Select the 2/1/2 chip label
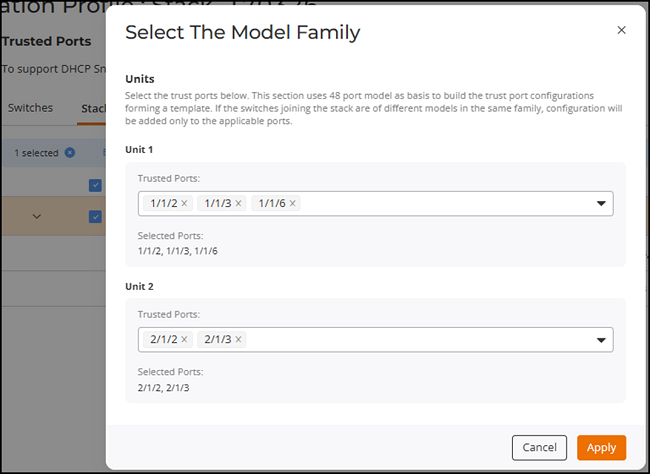Image resolution: width=650 pixels, height=474 pixels. pyautogui.click(x=163, y=340)
